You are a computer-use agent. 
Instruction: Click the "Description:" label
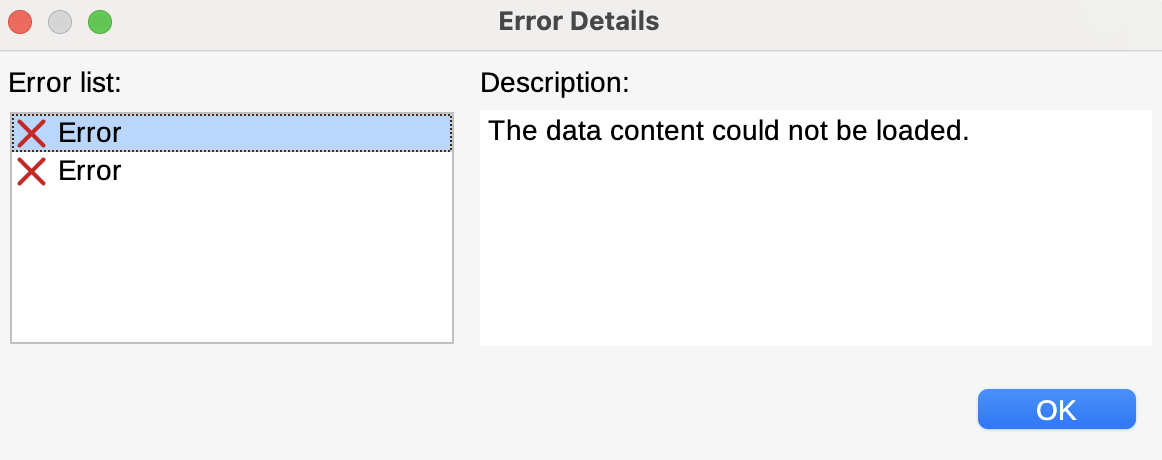tap(554, 82)
